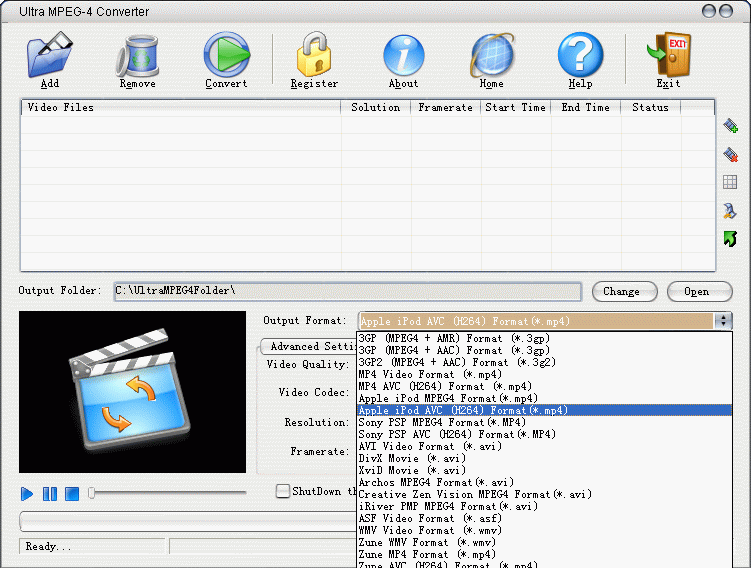Pick MP4 AVC (H264) Format
751x568 pixels.
click(x=545, y=386)
